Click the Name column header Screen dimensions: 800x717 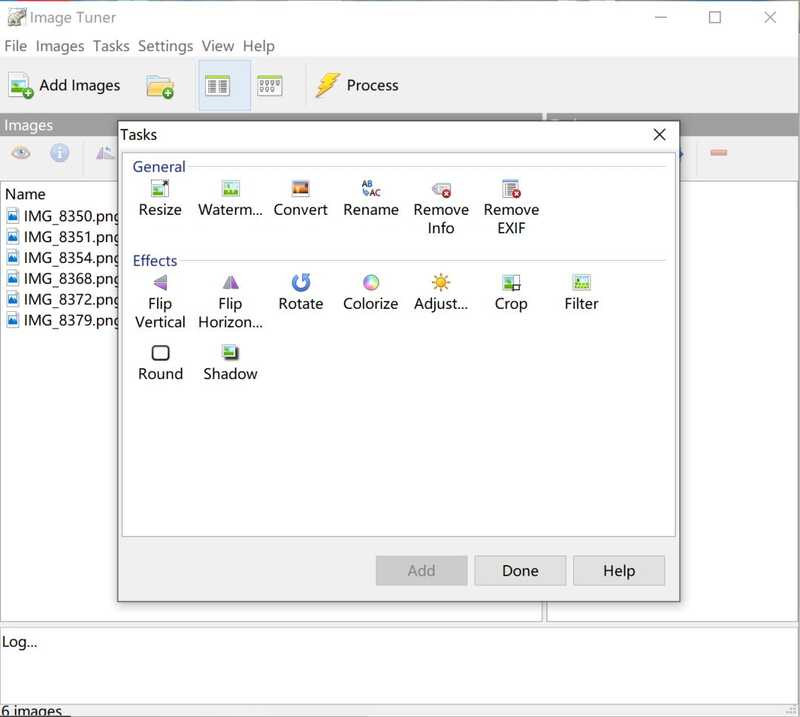26,194
